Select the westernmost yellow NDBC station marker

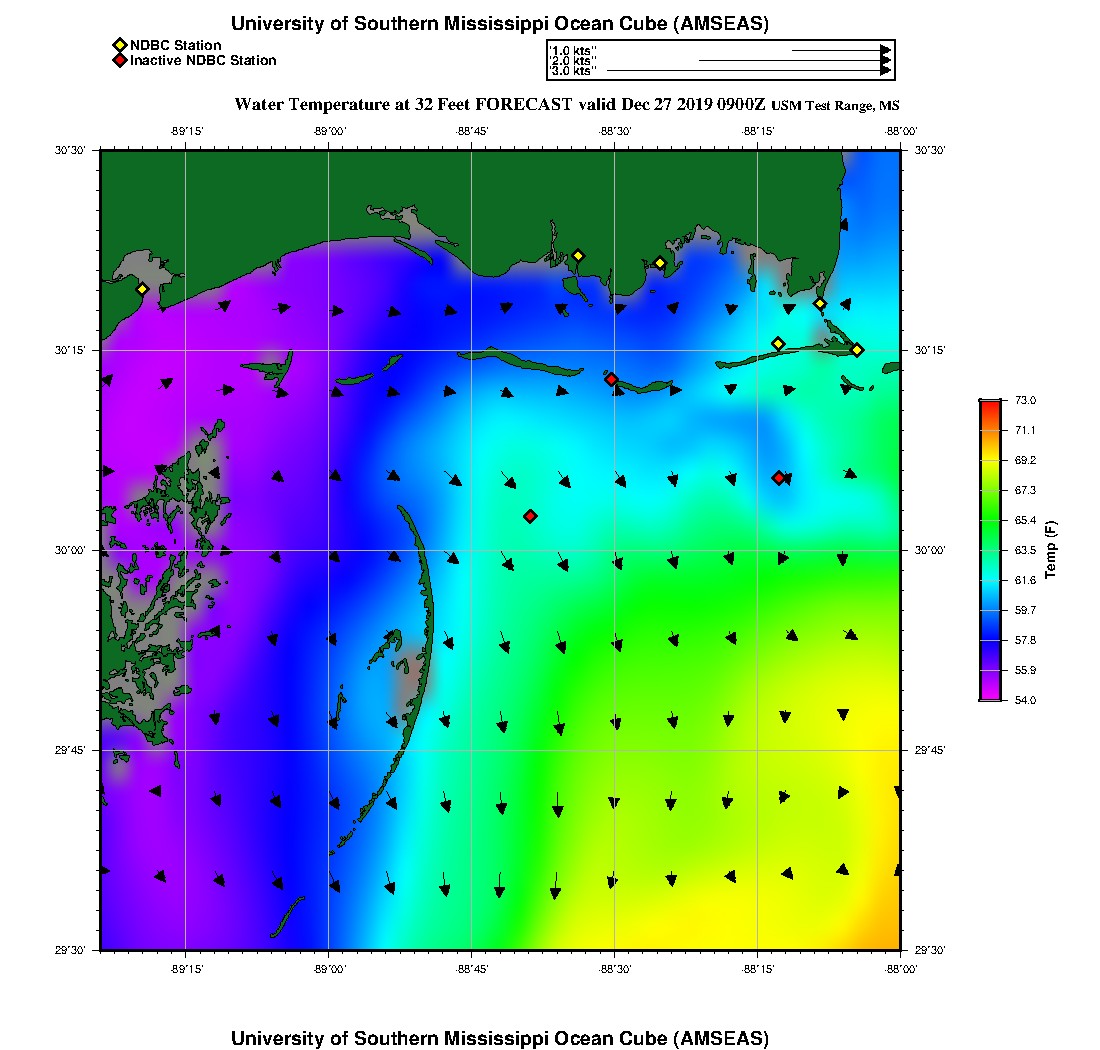pos(142,289)
